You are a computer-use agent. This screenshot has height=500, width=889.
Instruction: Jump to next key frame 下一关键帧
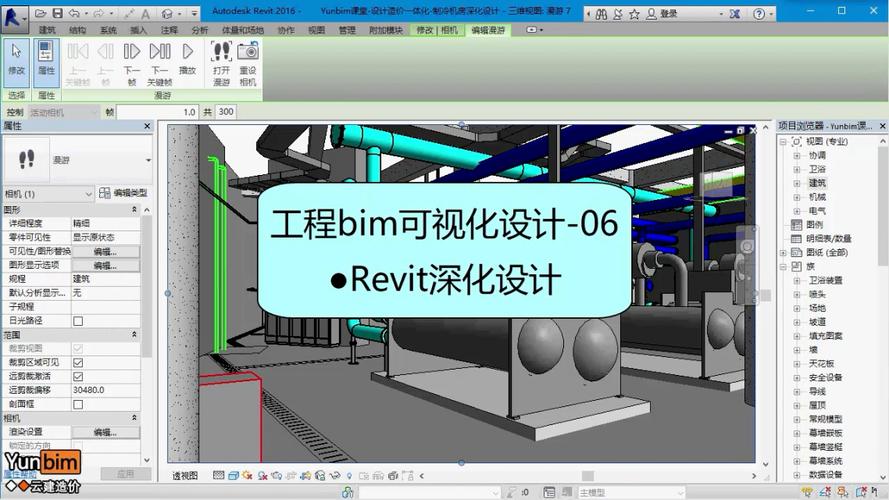160,63
